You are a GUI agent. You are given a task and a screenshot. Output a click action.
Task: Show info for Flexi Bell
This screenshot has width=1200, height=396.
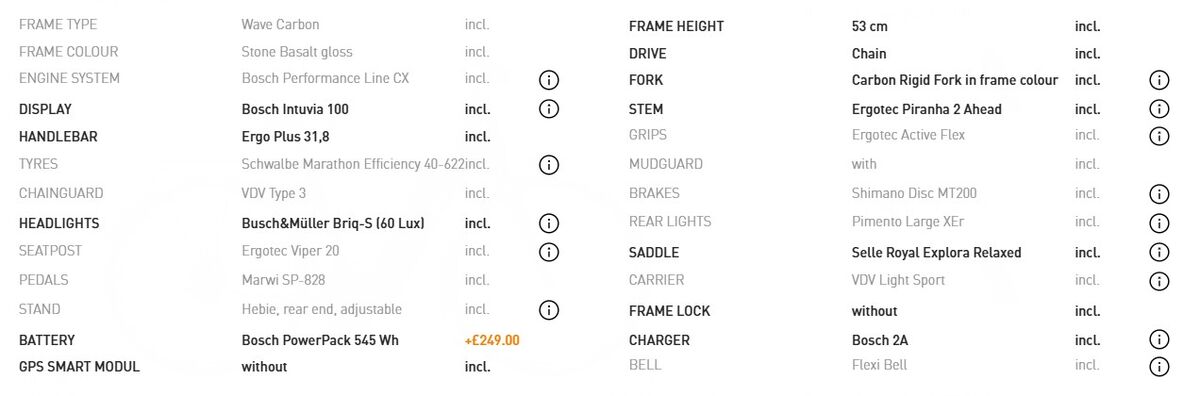[x=1159, y=367]
